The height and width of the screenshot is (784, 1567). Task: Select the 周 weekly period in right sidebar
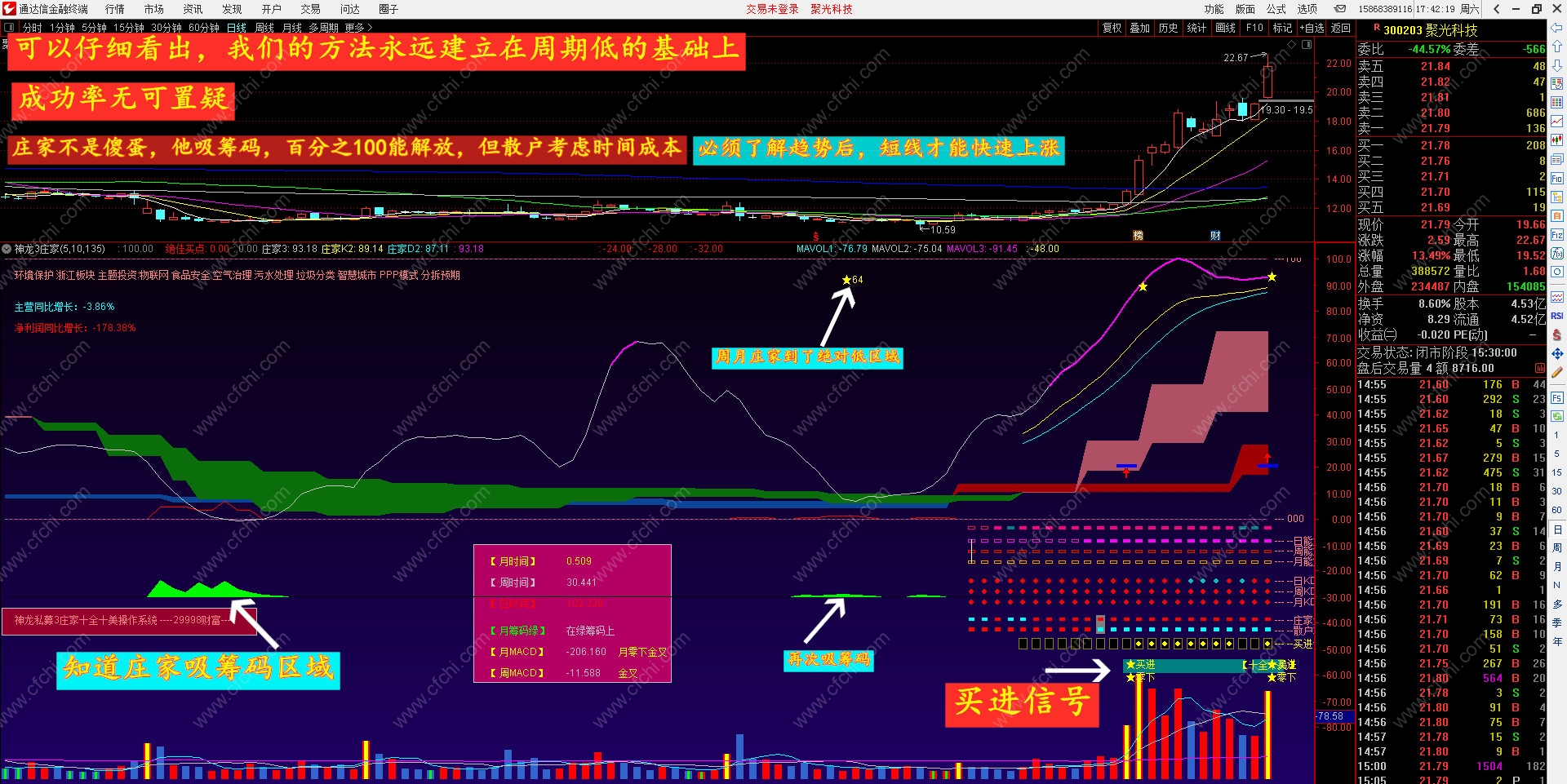pos(1557,548)
